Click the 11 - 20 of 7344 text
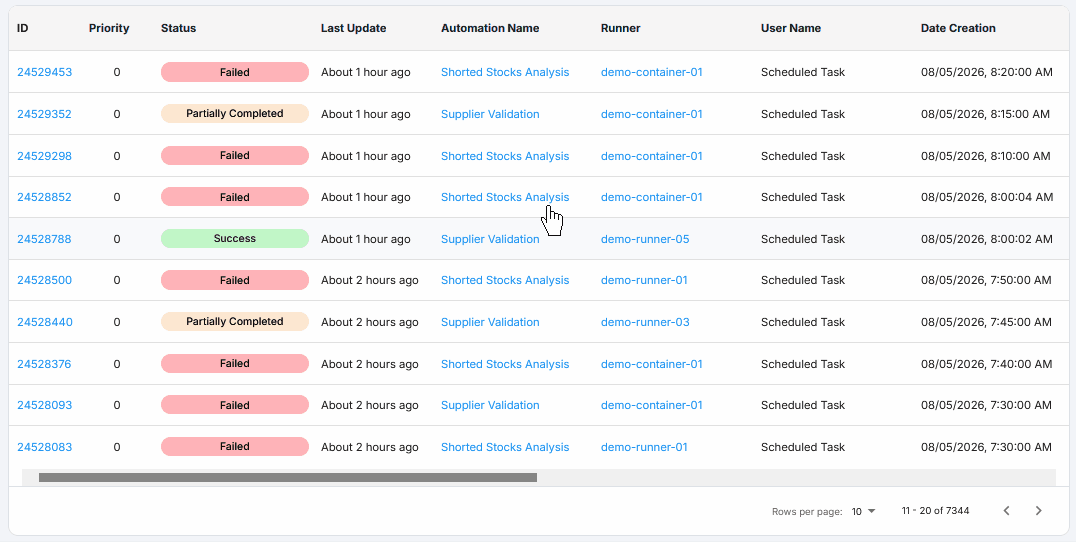 935,510
